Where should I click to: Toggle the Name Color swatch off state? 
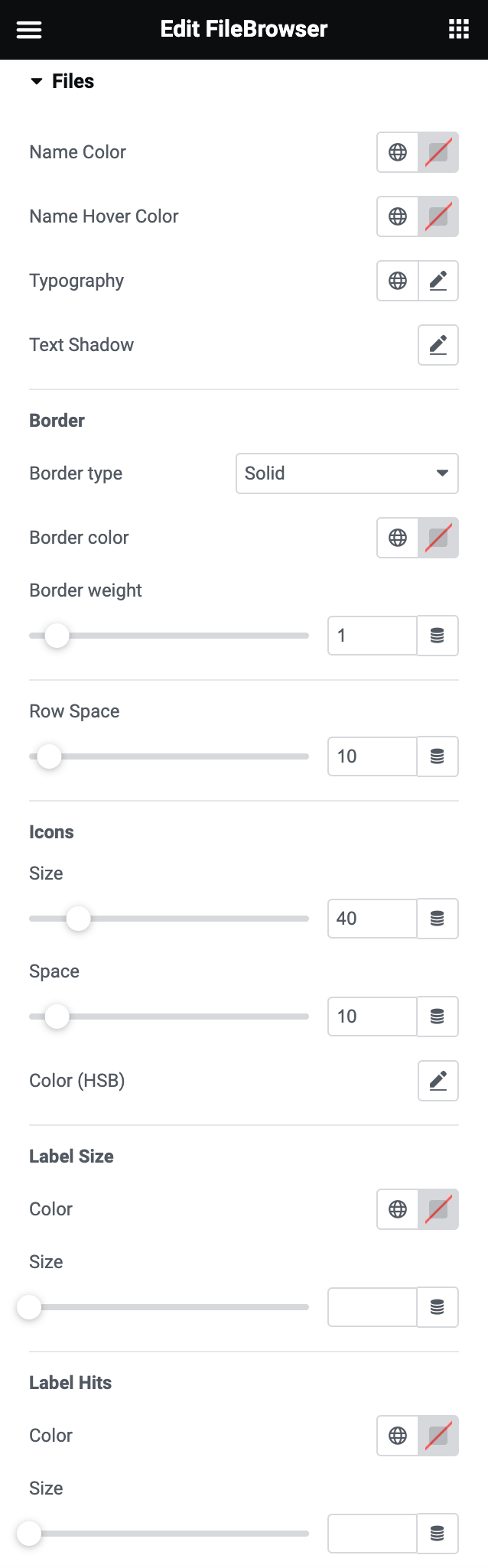438,152
